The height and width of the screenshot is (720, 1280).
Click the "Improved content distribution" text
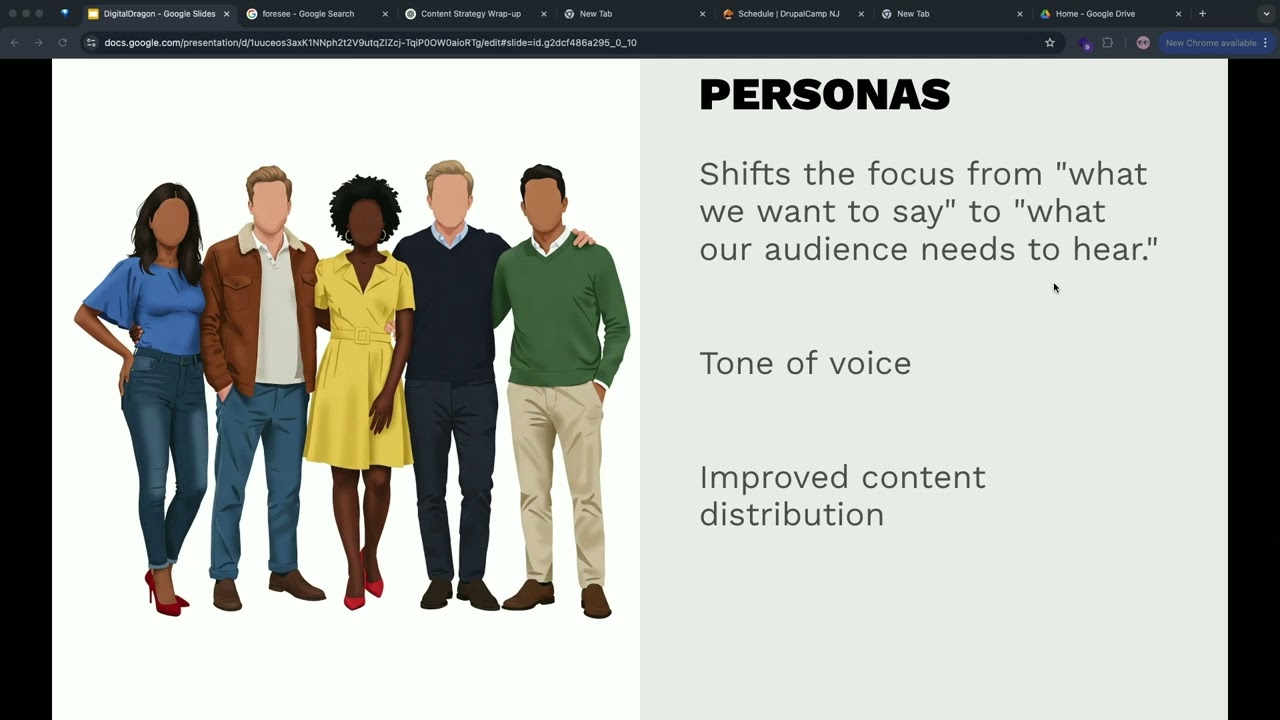tap(842, 496)
